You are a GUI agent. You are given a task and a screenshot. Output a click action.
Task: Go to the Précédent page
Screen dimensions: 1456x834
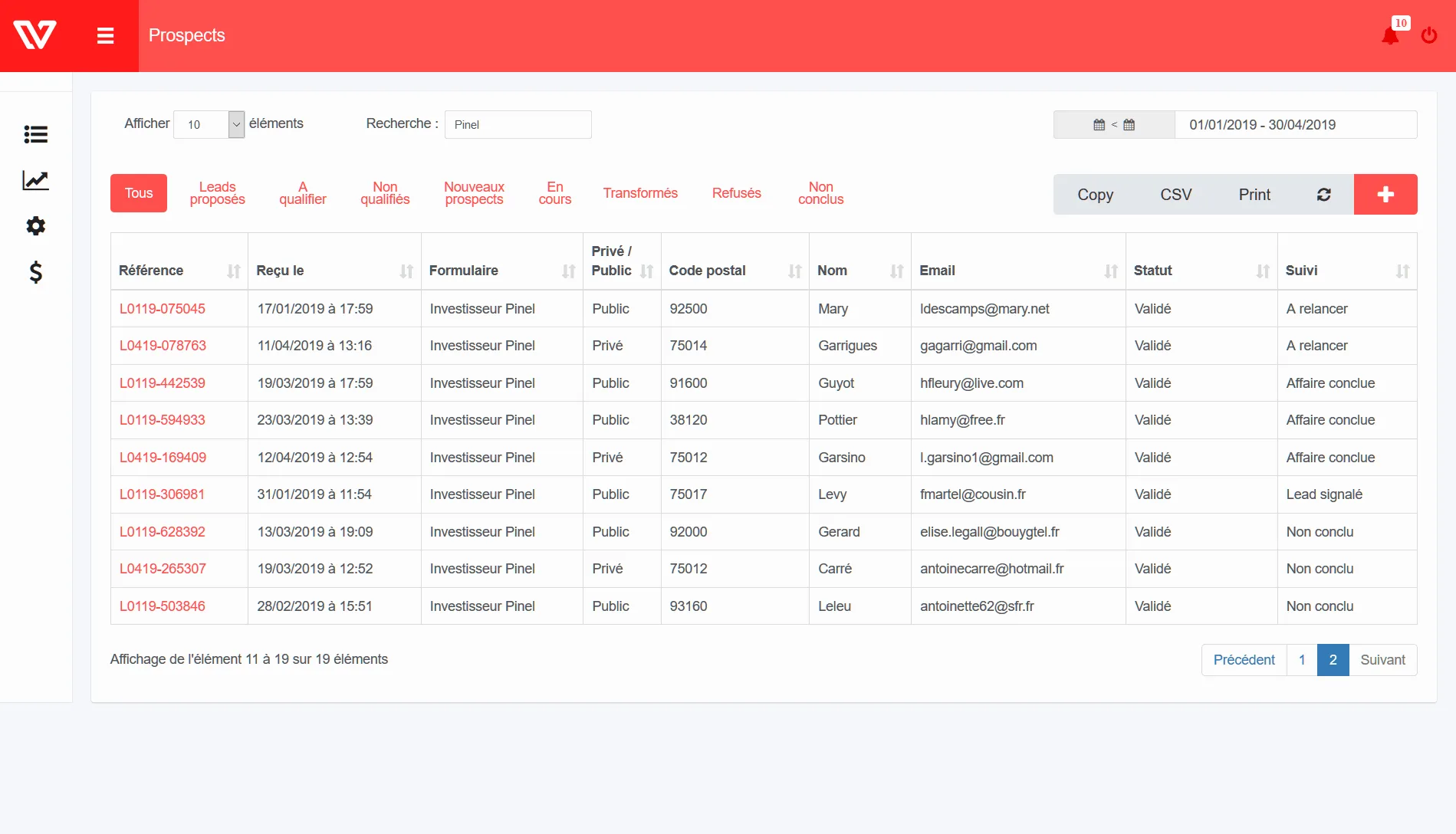pos(1244,660)
